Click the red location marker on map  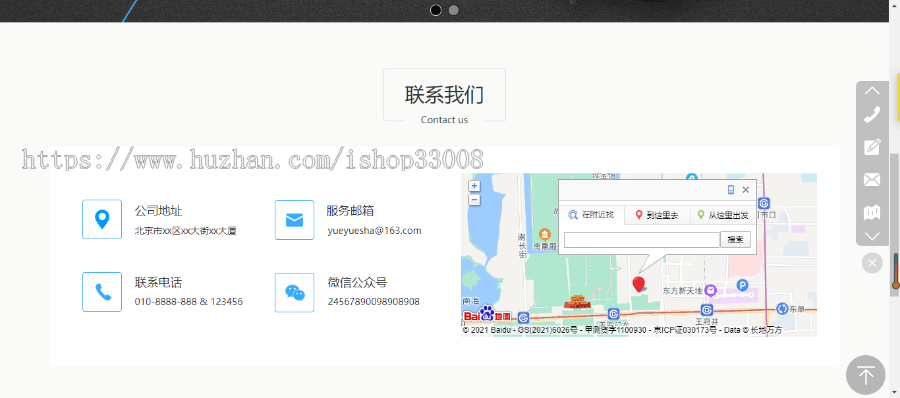pos(638,284)
